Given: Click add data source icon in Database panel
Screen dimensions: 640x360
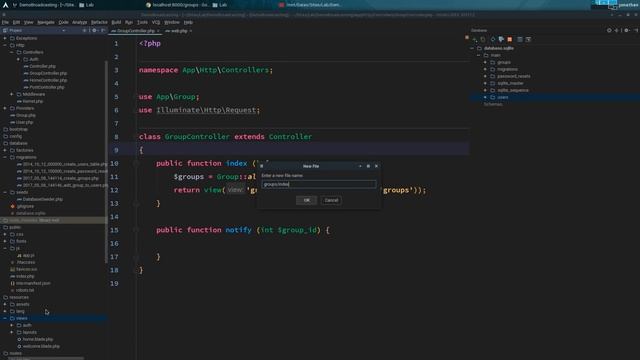Looking at the screenshot, I should [x=475, y=40].
